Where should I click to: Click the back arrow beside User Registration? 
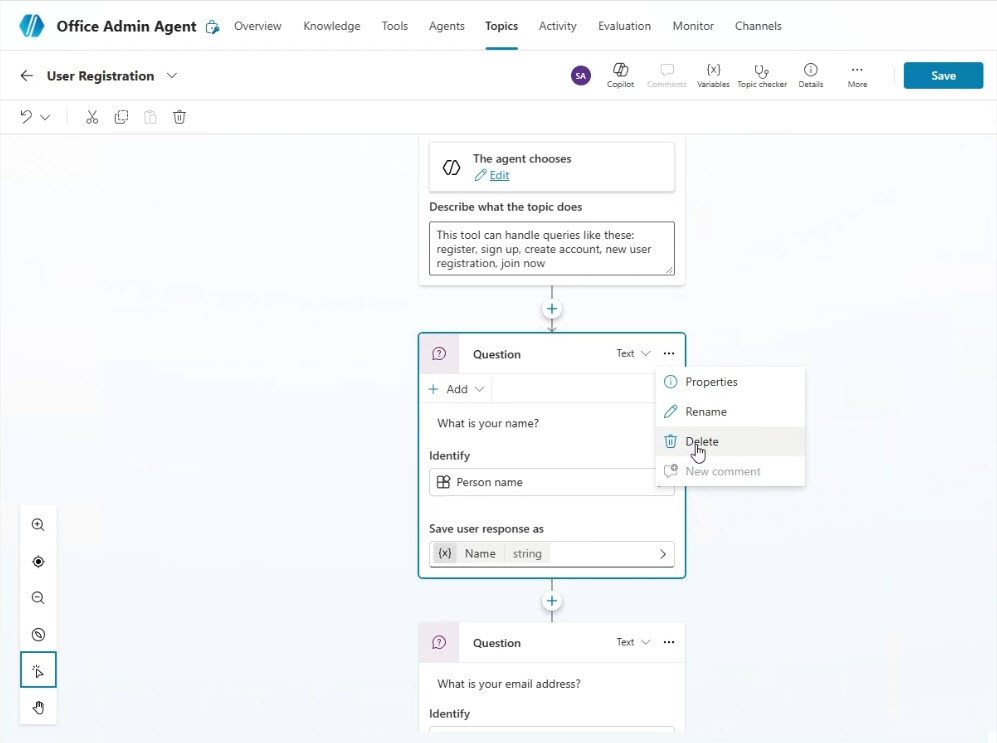[27, 76]
